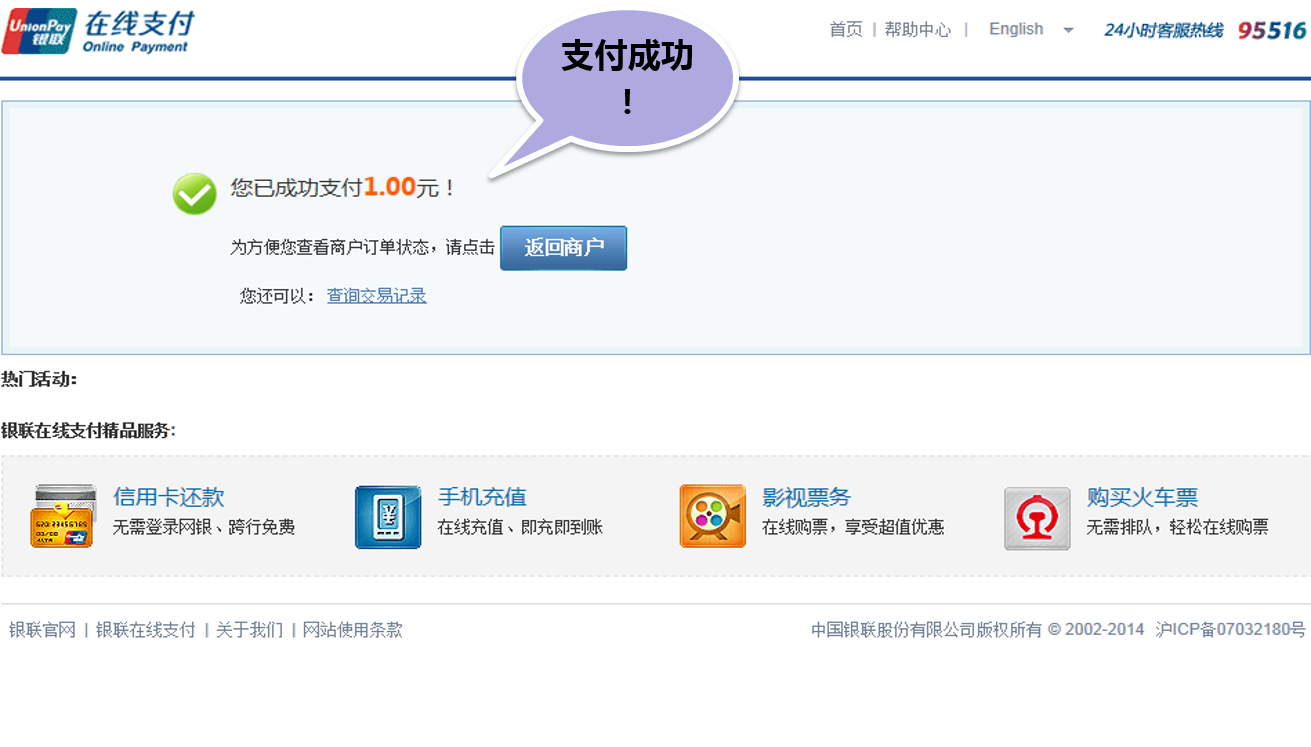Open the 手机充值 service link
Image resolution: width=1311 pixels, height=747 pixels.
point(482,497)
